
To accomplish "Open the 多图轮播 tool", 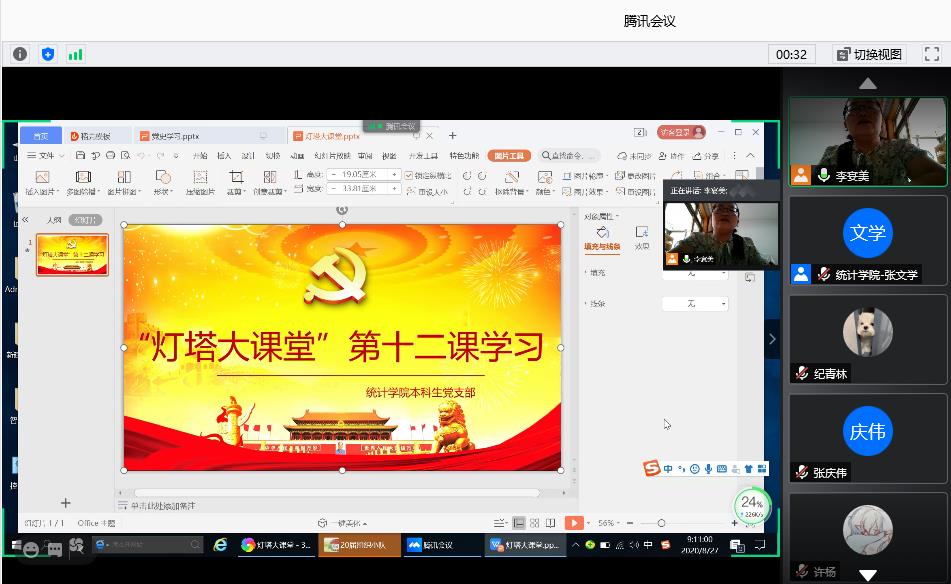I will click(83, 183).
